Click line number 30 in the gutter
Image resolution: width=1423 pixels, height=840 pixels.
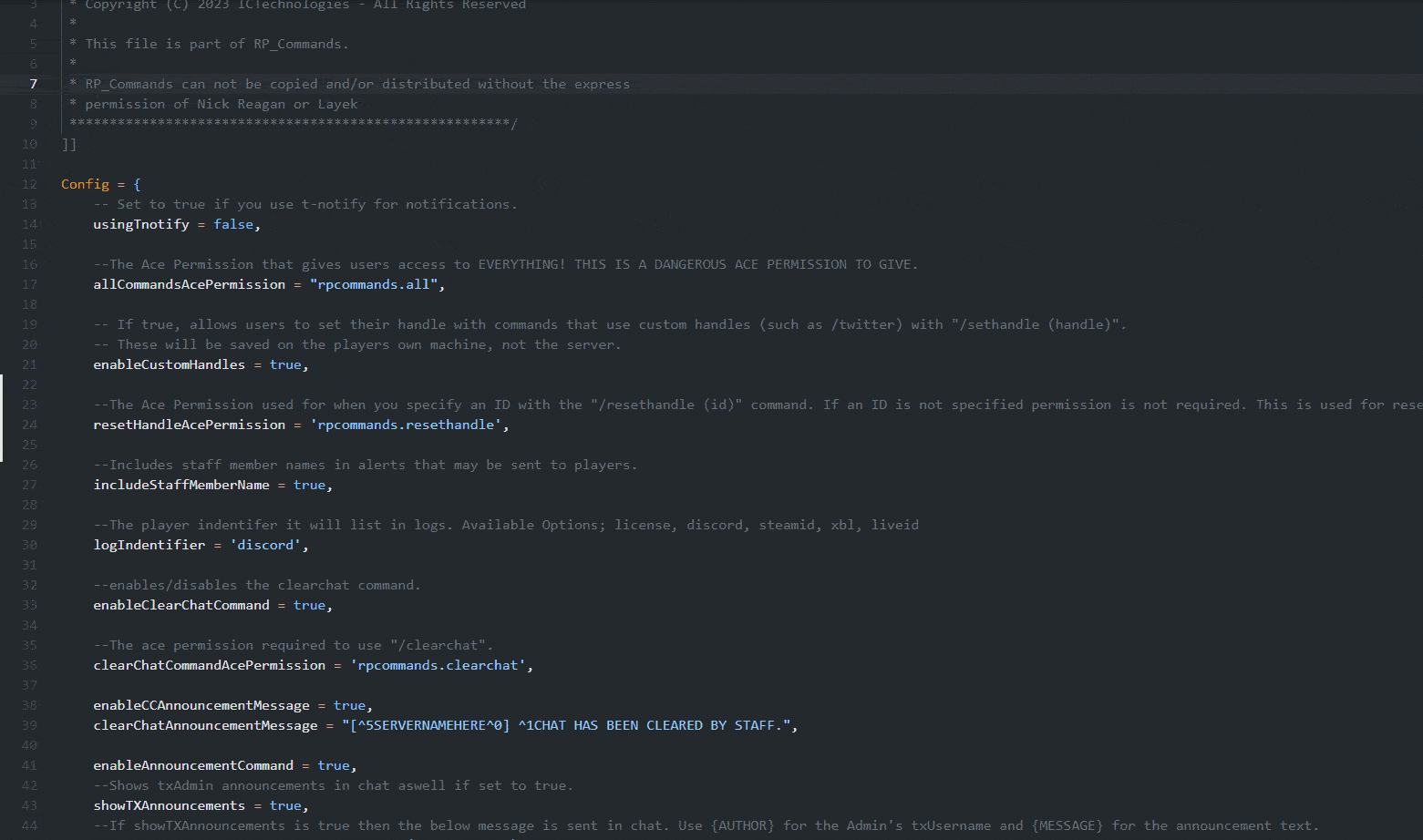pyautogui.click(x=30, y=545)
